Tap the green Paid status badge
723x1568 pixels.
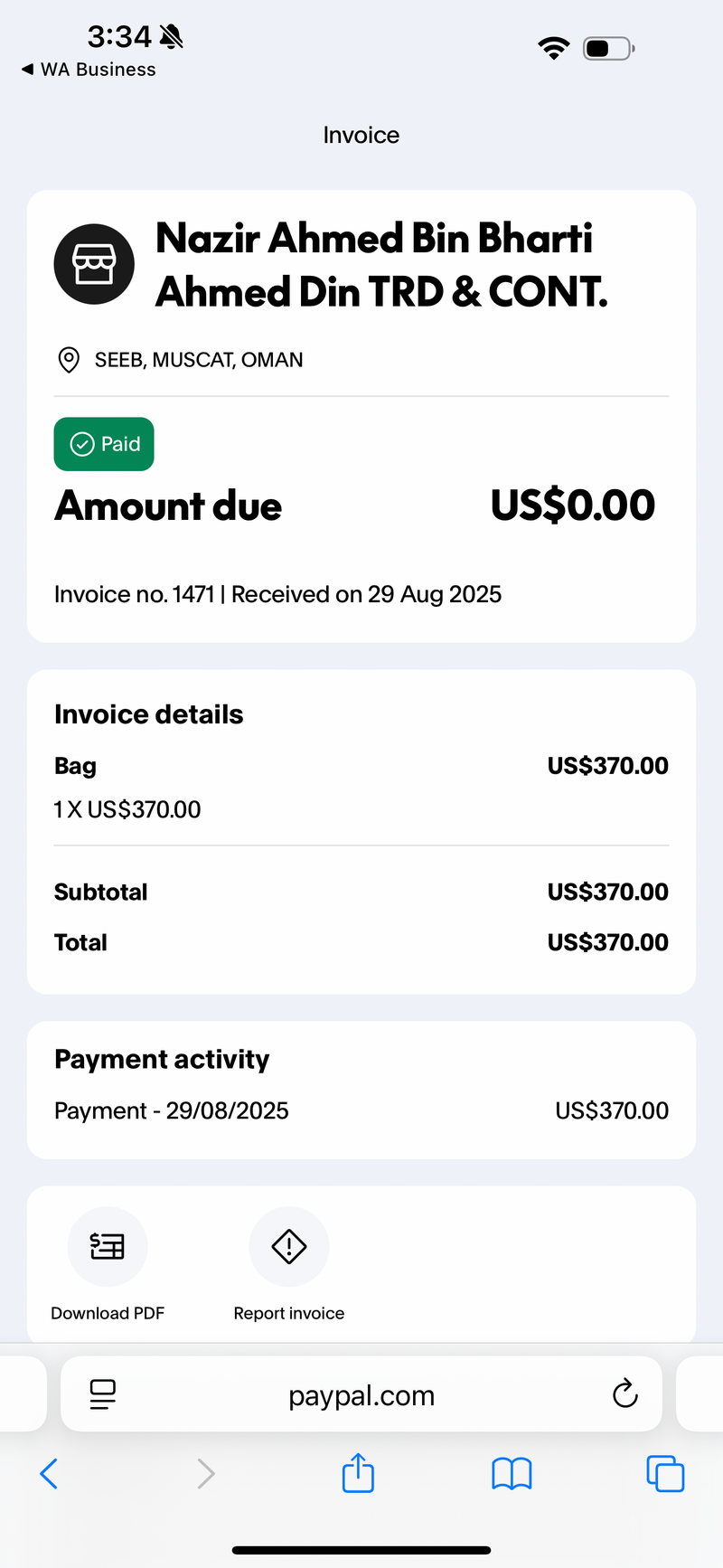click(104, 444)
